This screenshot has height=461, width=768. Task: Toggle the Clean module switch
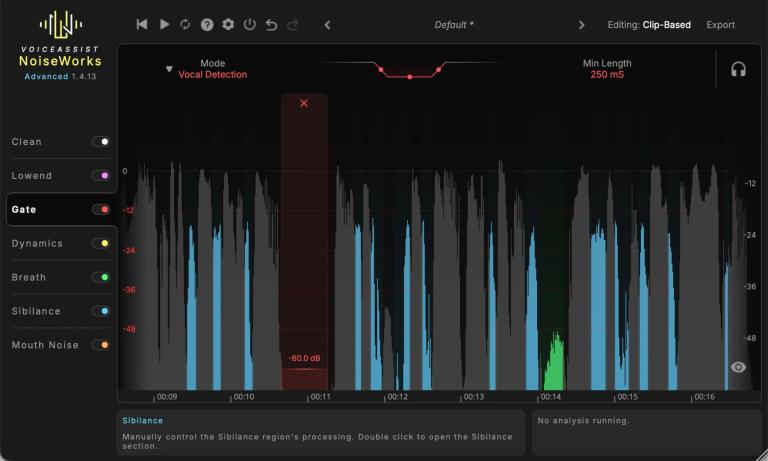click(x=100, y=142)
